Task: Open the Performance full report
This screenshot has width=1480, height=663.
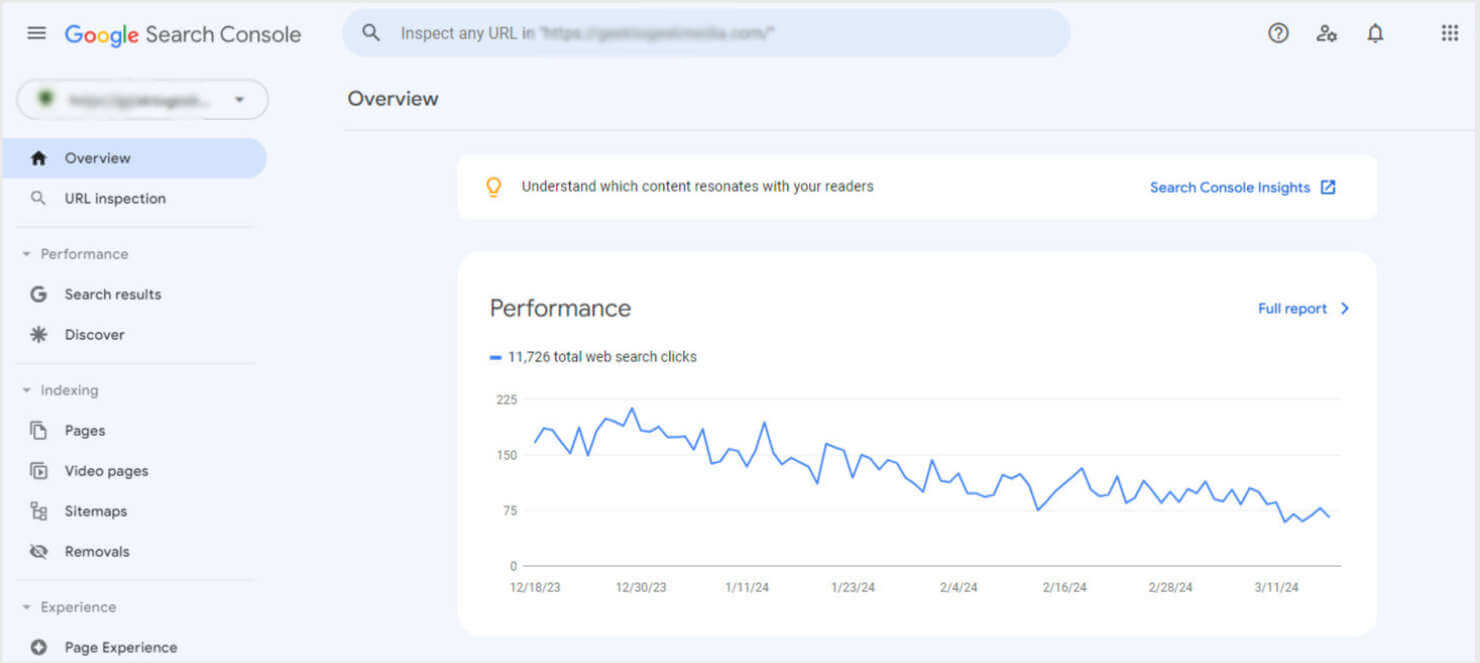Action: coord(1293,308)
